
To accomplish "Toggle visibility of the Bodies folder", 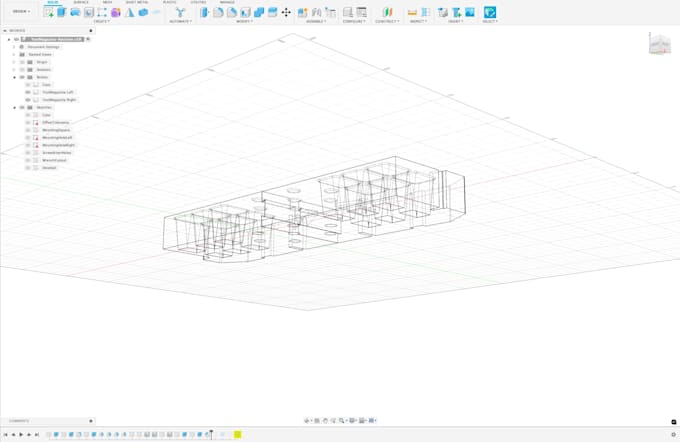I will click(x=22, y=77).
